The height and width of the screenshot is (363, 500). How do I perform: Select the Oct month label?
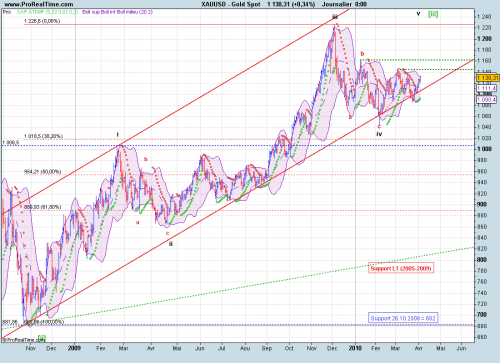pyautogui.click(x=289, y=348)
